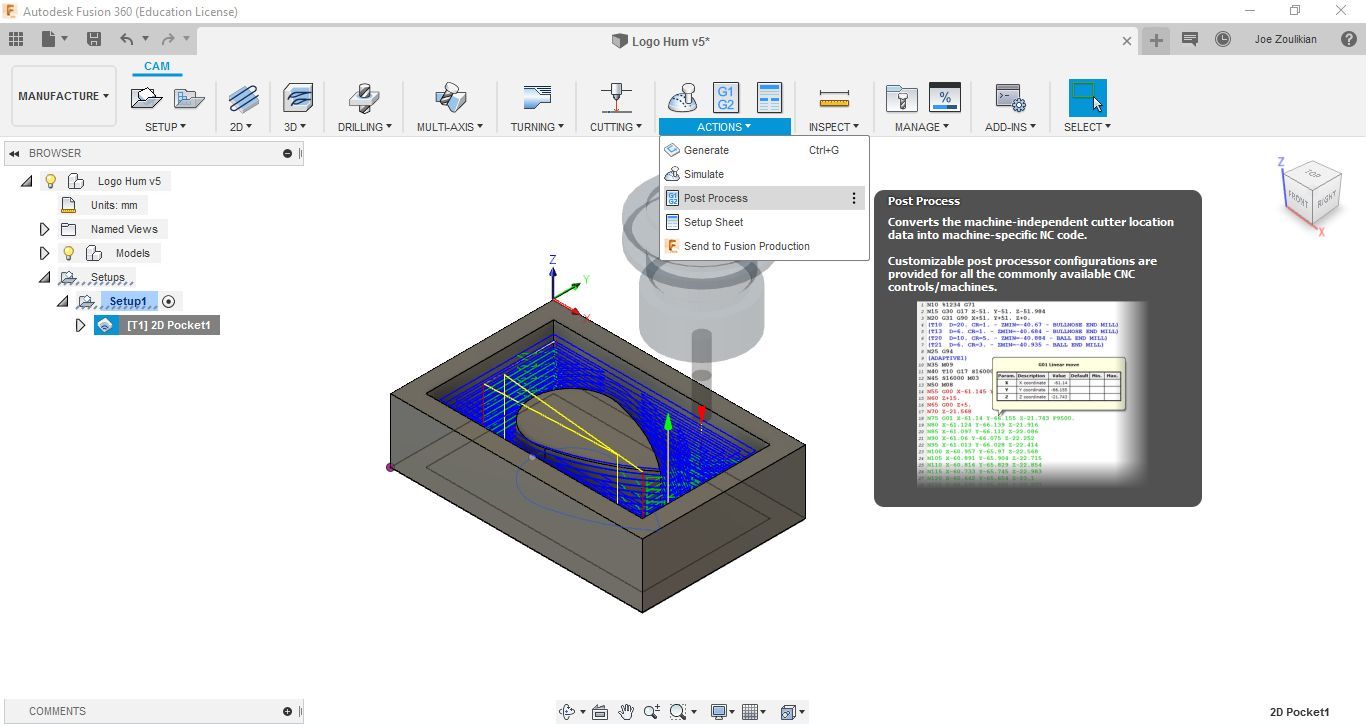Click the Add-Ins scripts icon

(x=1010, y=98)
